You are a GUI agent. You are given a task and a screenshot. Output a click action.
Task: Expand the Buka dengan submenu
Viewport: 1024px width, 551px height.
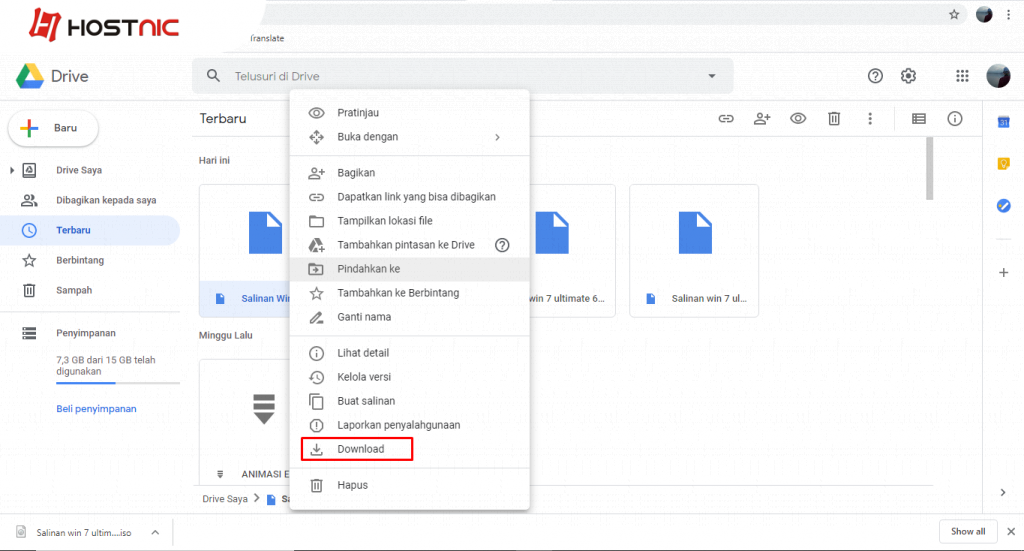coord(497,137)
